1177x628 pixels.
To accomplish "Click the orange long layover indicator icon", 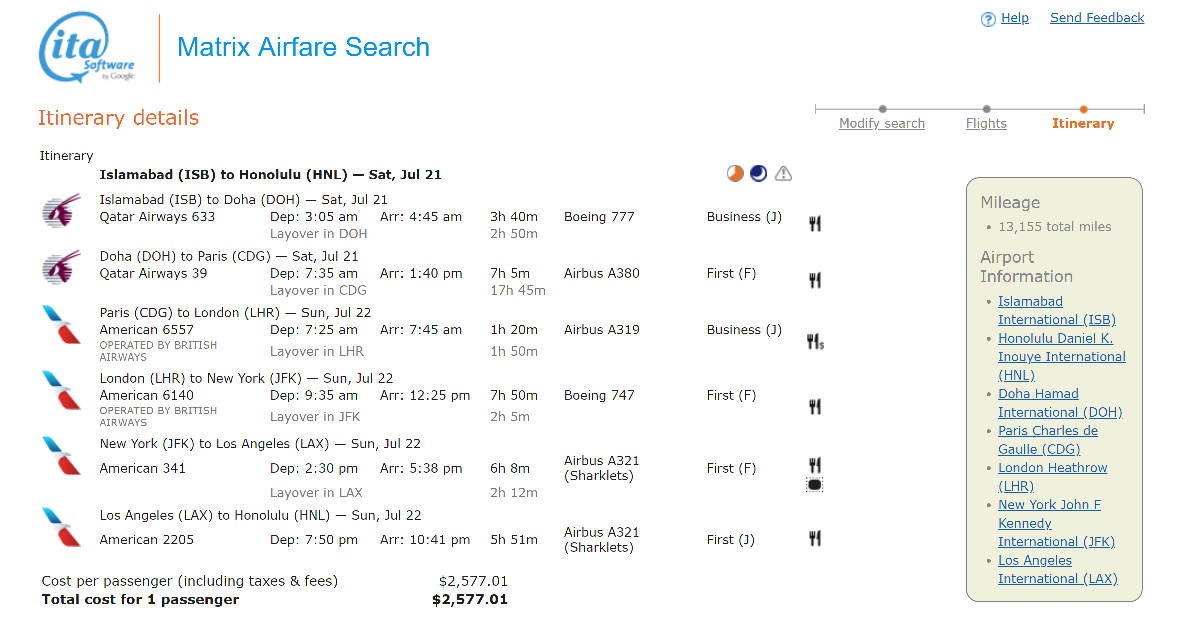I will 735,173.
